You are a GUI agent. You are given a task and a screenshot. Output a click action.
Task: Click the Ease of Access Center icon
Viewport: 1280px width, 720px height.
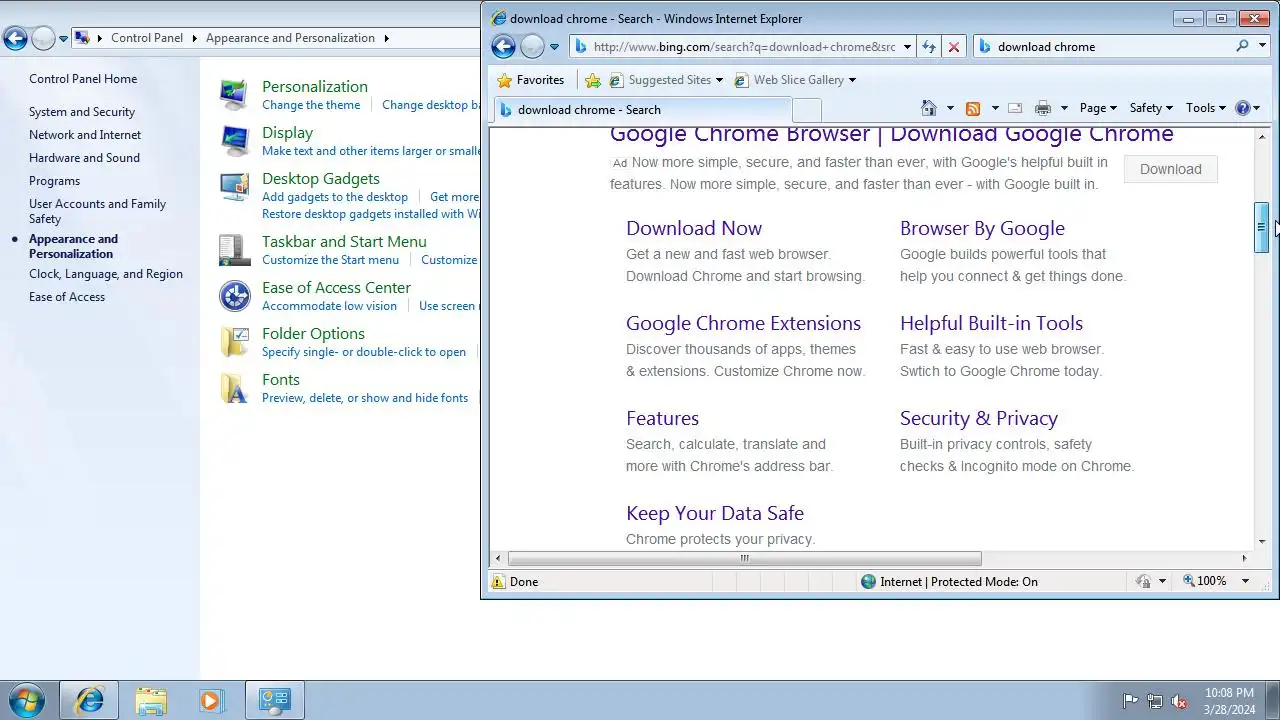coord(234,295)
